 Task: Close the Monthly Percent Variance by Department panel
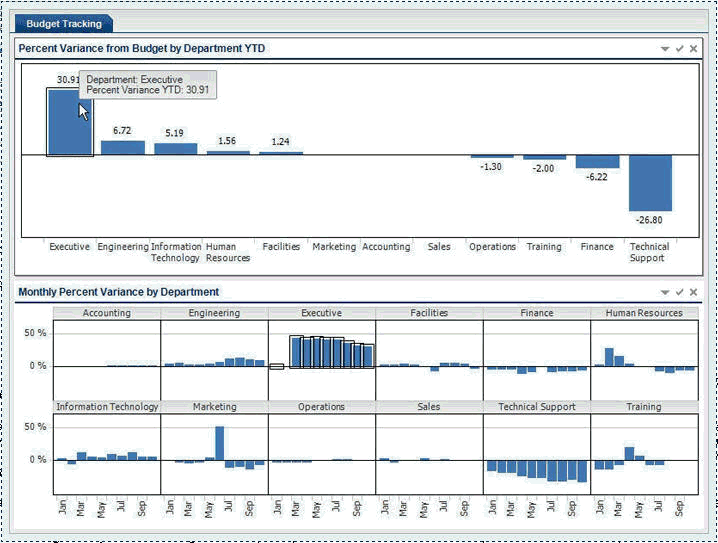click(693, 292)
